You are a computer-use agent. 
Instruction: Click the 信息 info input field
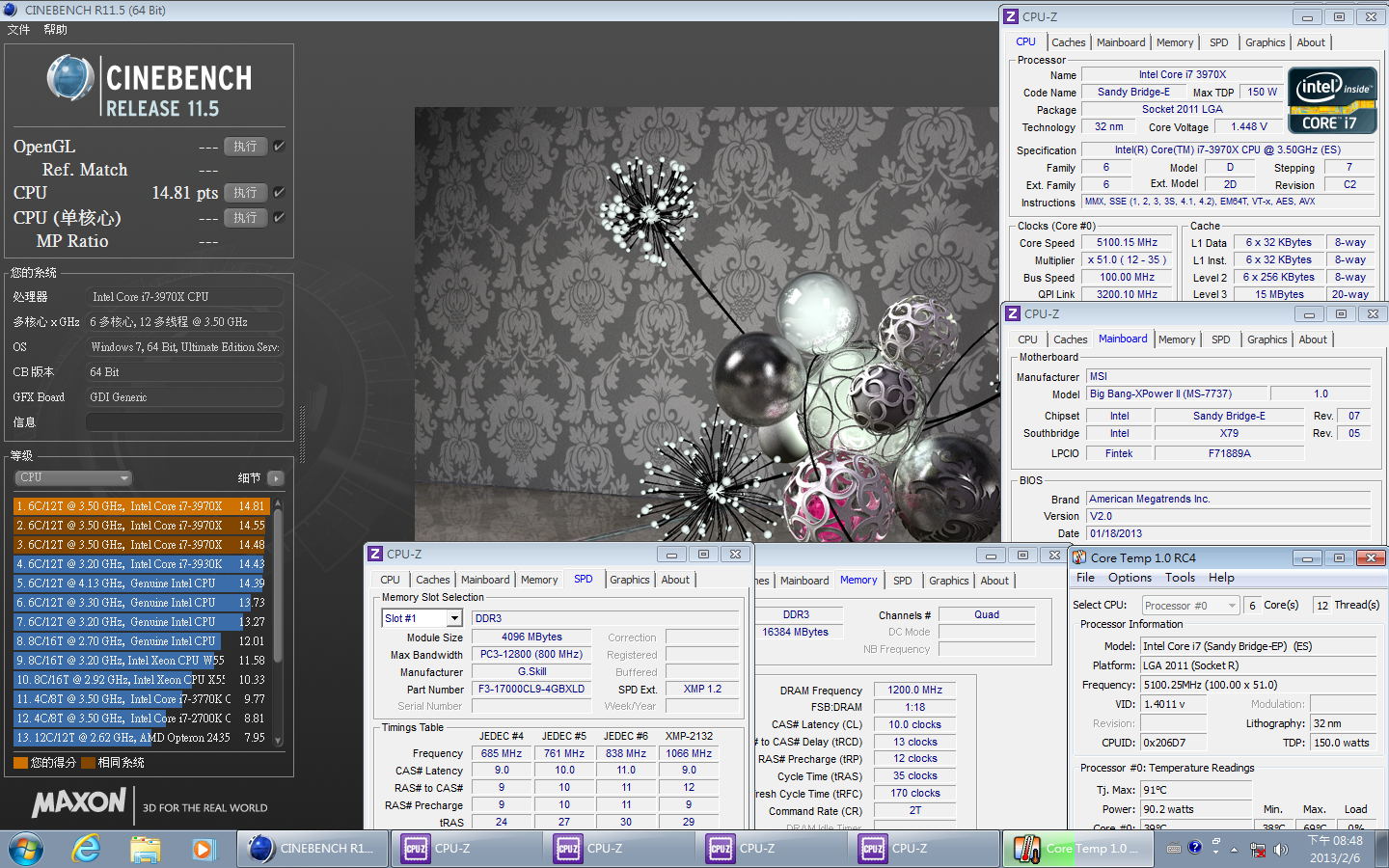[x=184, y=422]
